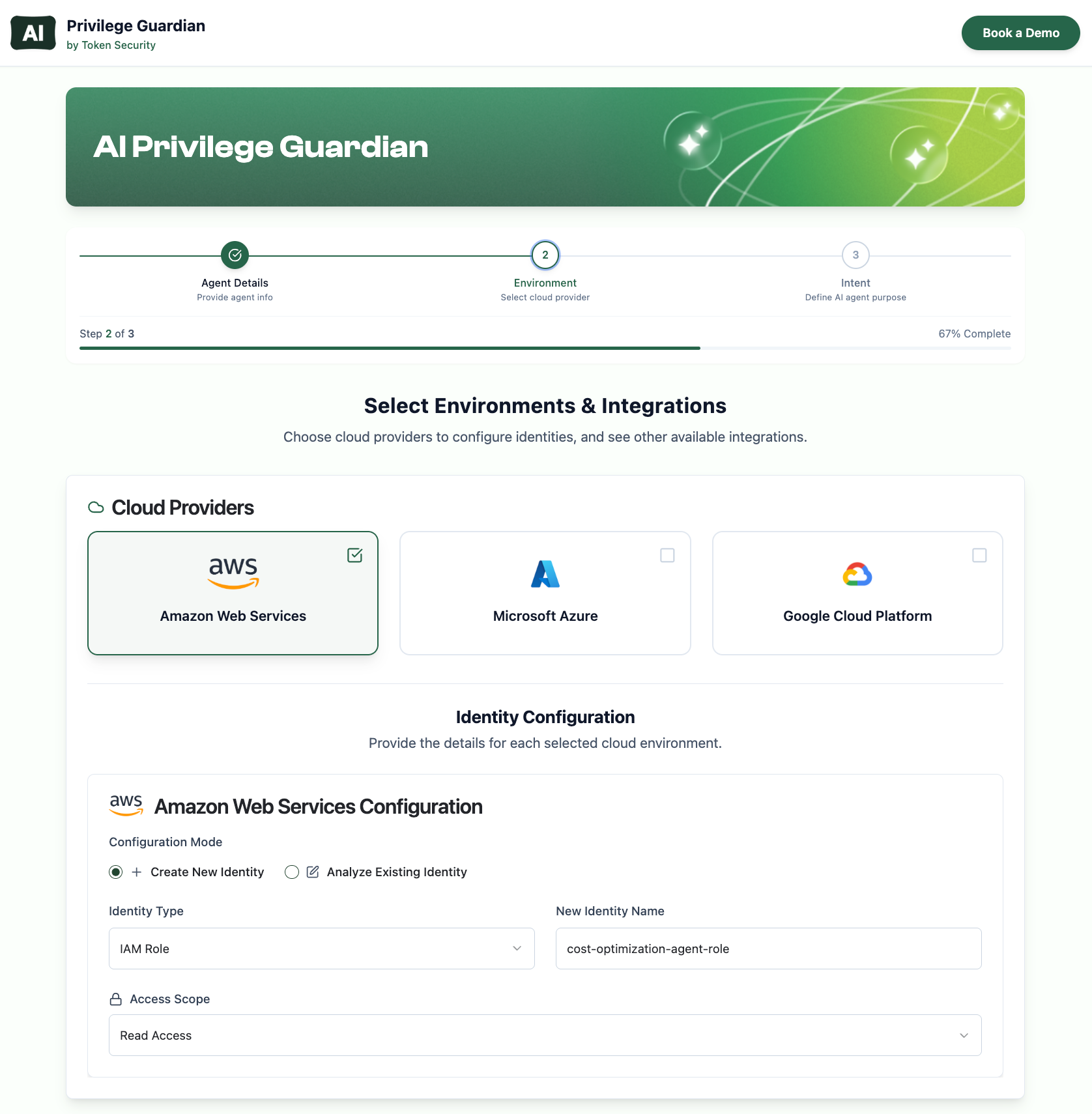Click the New Identity Name input field

[769, 949]
